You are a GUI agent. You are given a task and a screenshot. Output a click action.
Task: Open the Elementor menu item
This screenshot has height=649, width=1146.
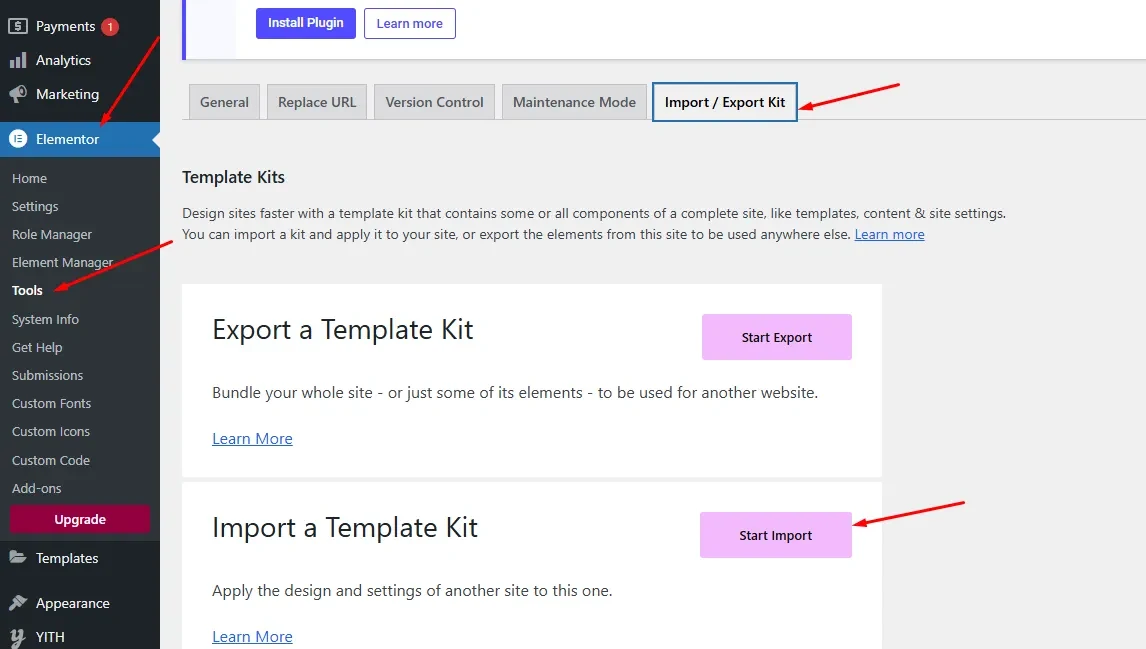[80, 139]
